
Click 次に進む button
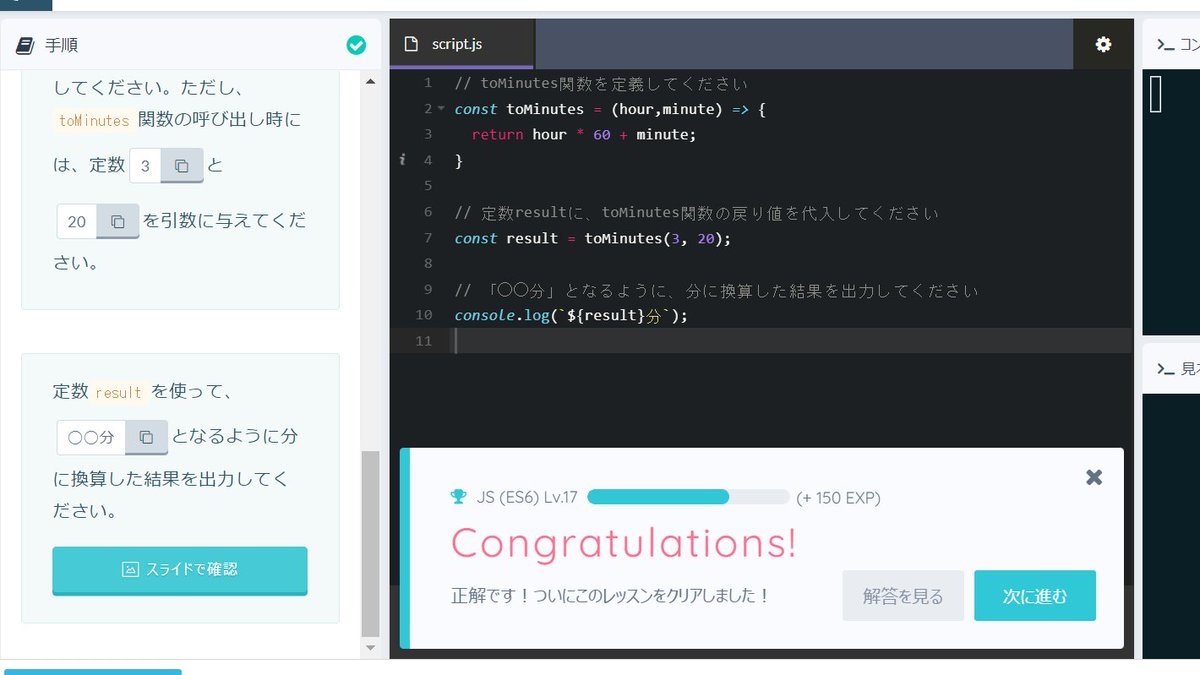[1035, 596]
